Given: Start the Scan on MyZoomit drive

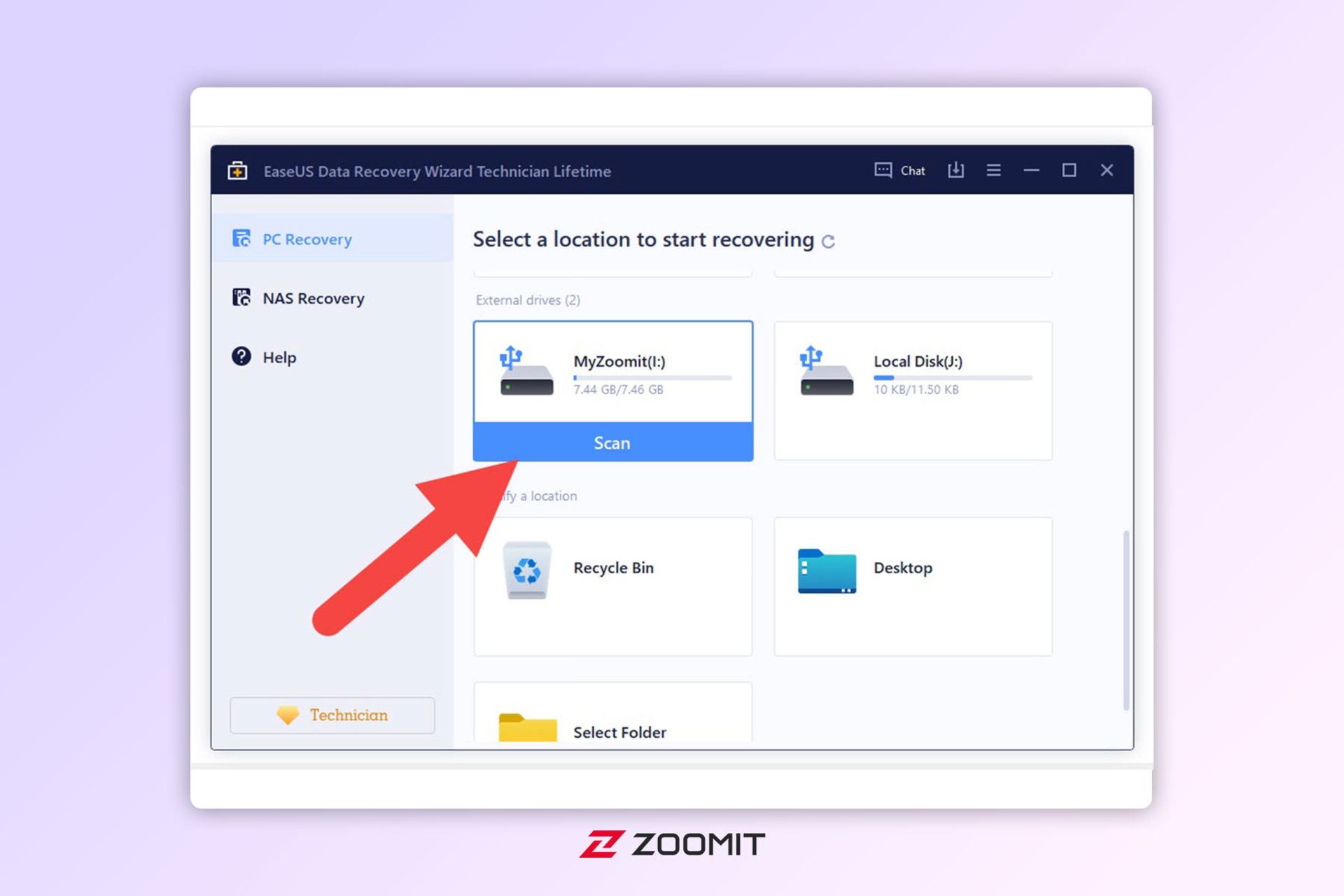Looking at the screenshot, I should point(613,442).
